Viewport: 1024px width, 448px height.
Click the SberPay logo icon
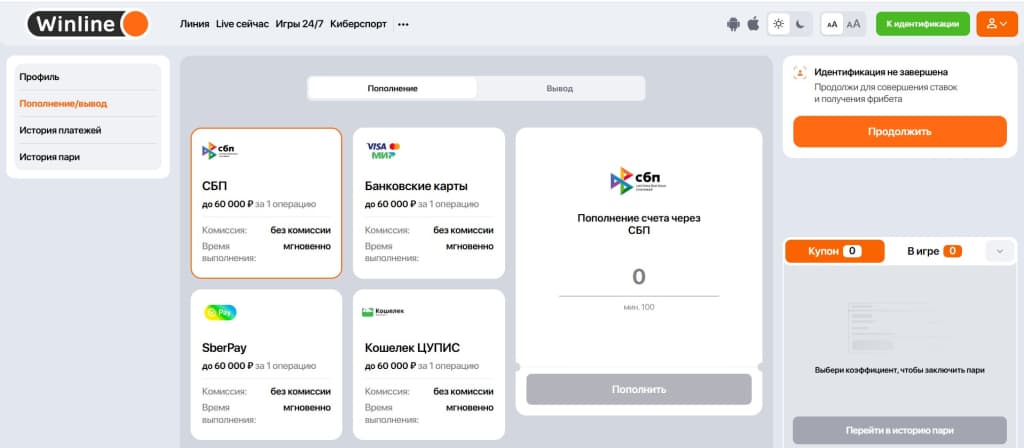click(220, 313)
